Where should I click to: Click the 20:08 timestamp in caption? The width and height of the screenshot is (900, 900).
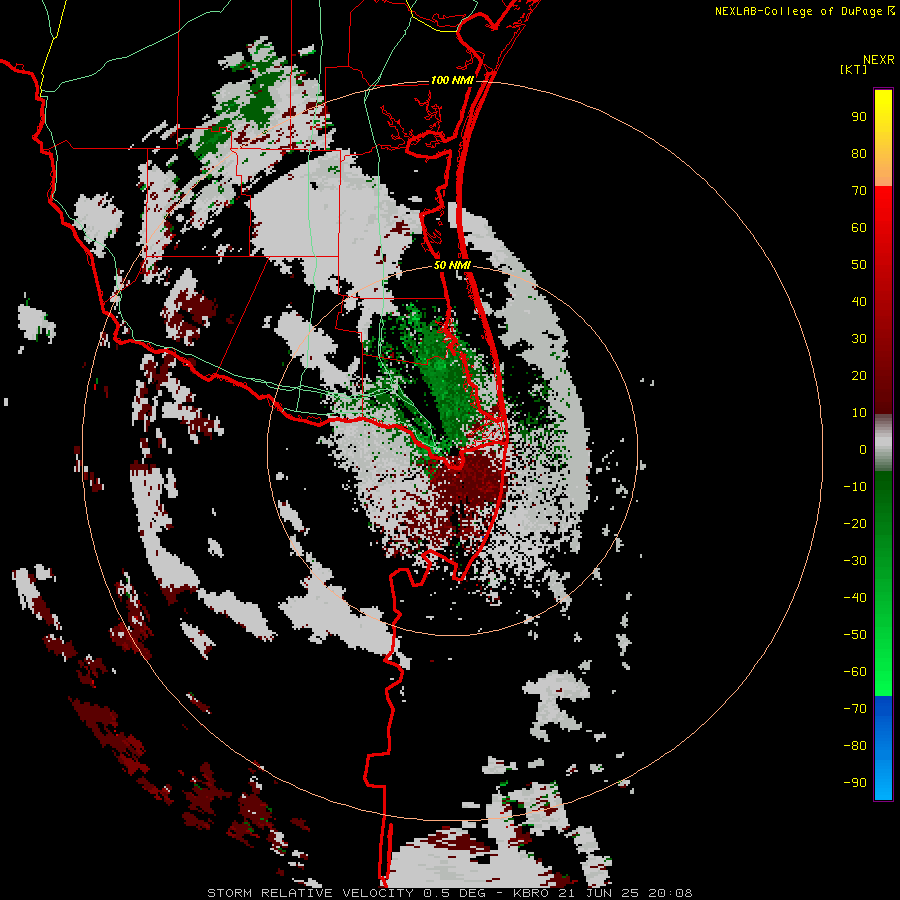(670, 893)
